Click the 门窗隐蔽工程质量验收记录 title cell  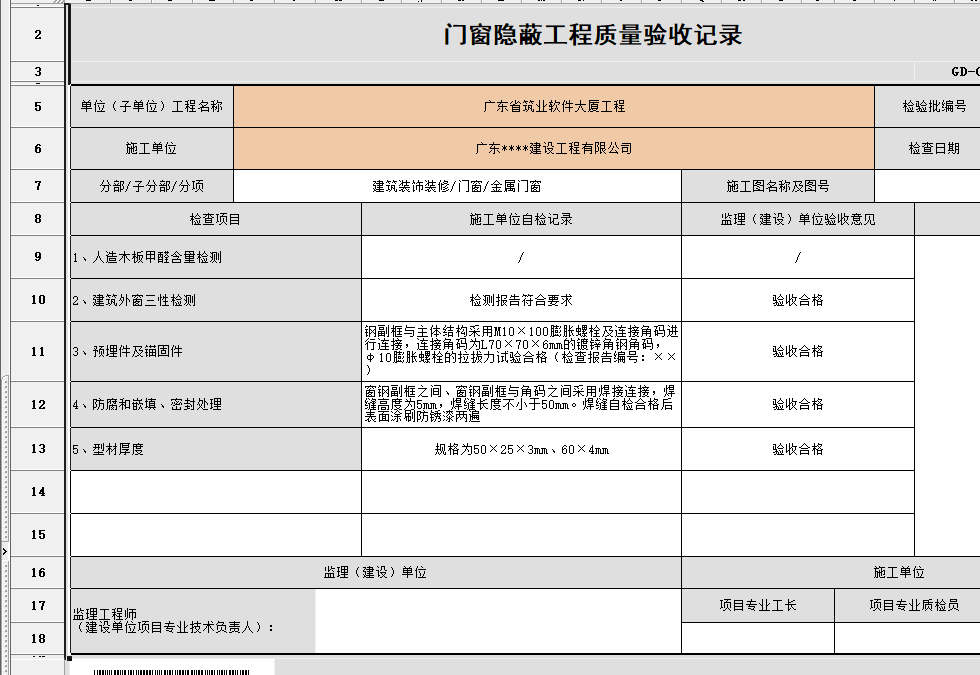coord(592,35)
